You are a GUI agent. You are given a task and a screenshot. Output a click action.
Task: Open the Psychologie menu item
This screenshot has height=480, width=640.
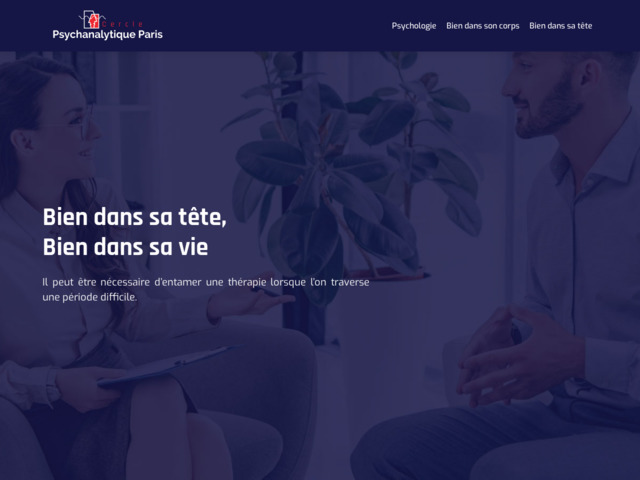click(x=414, y=26)
